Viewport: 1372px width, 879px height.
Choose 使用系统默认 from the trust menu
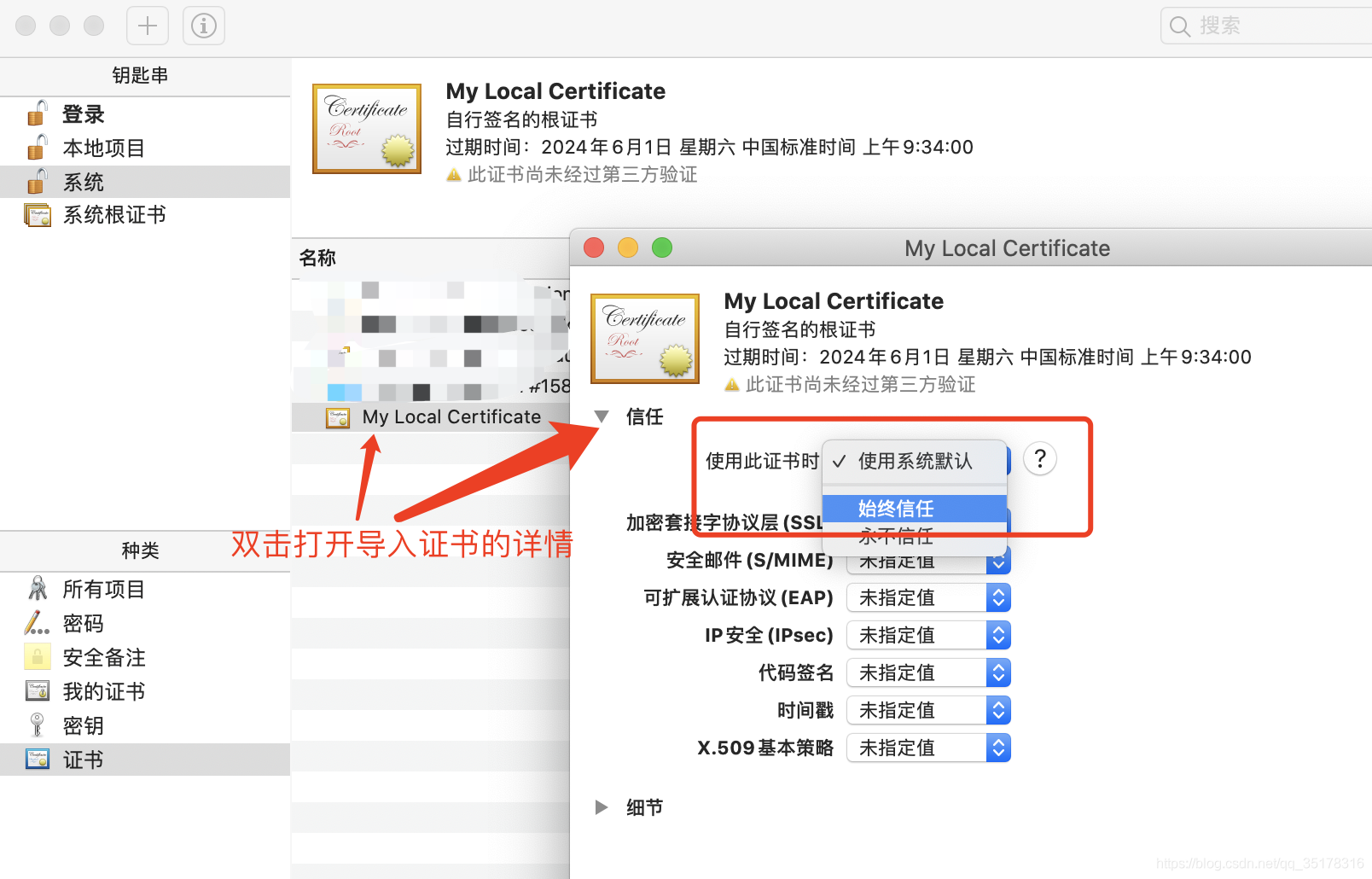tap(915, 462)
